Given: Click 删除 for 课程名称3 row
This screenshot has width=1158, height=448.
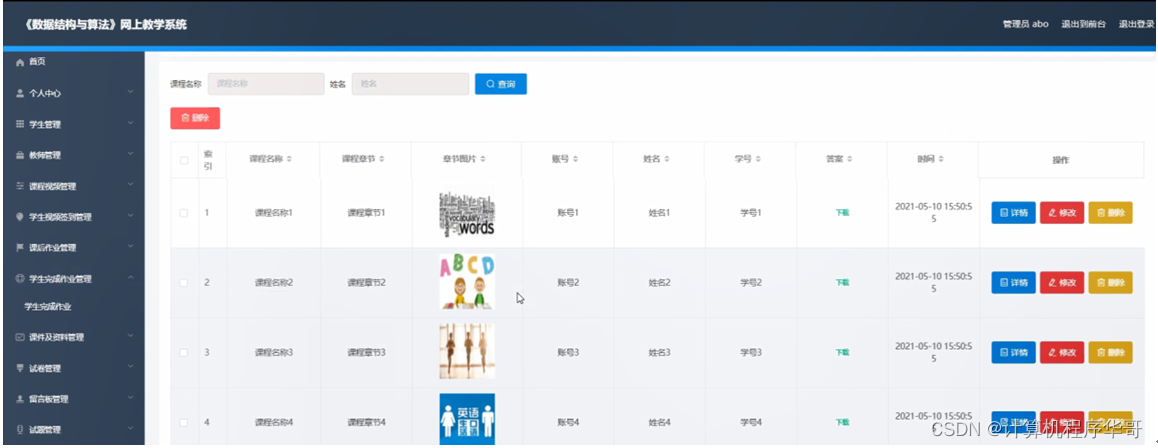Looking at the screenshot, I should [1110, 353].
